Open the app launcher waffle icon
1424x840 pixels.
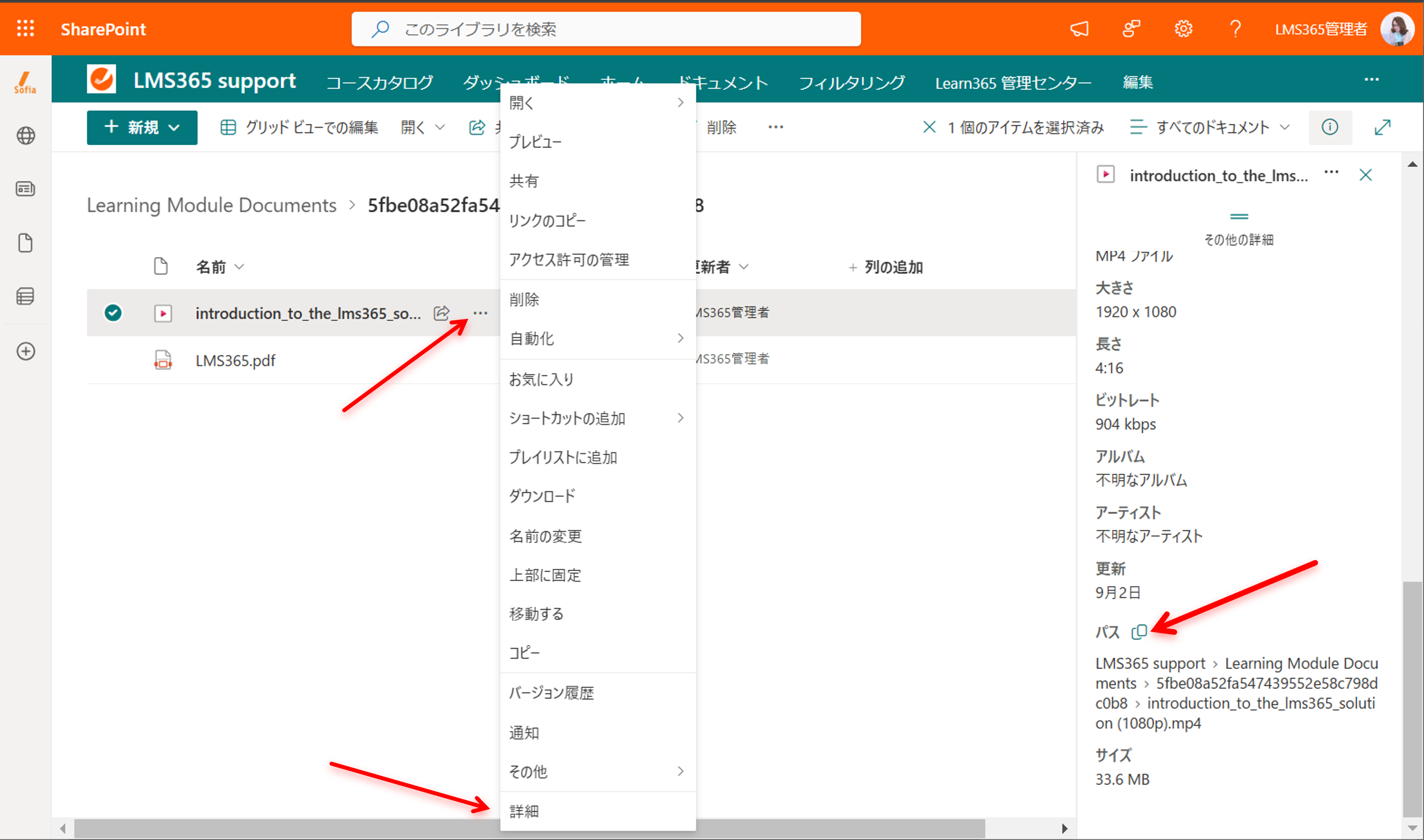pos(25,28)
